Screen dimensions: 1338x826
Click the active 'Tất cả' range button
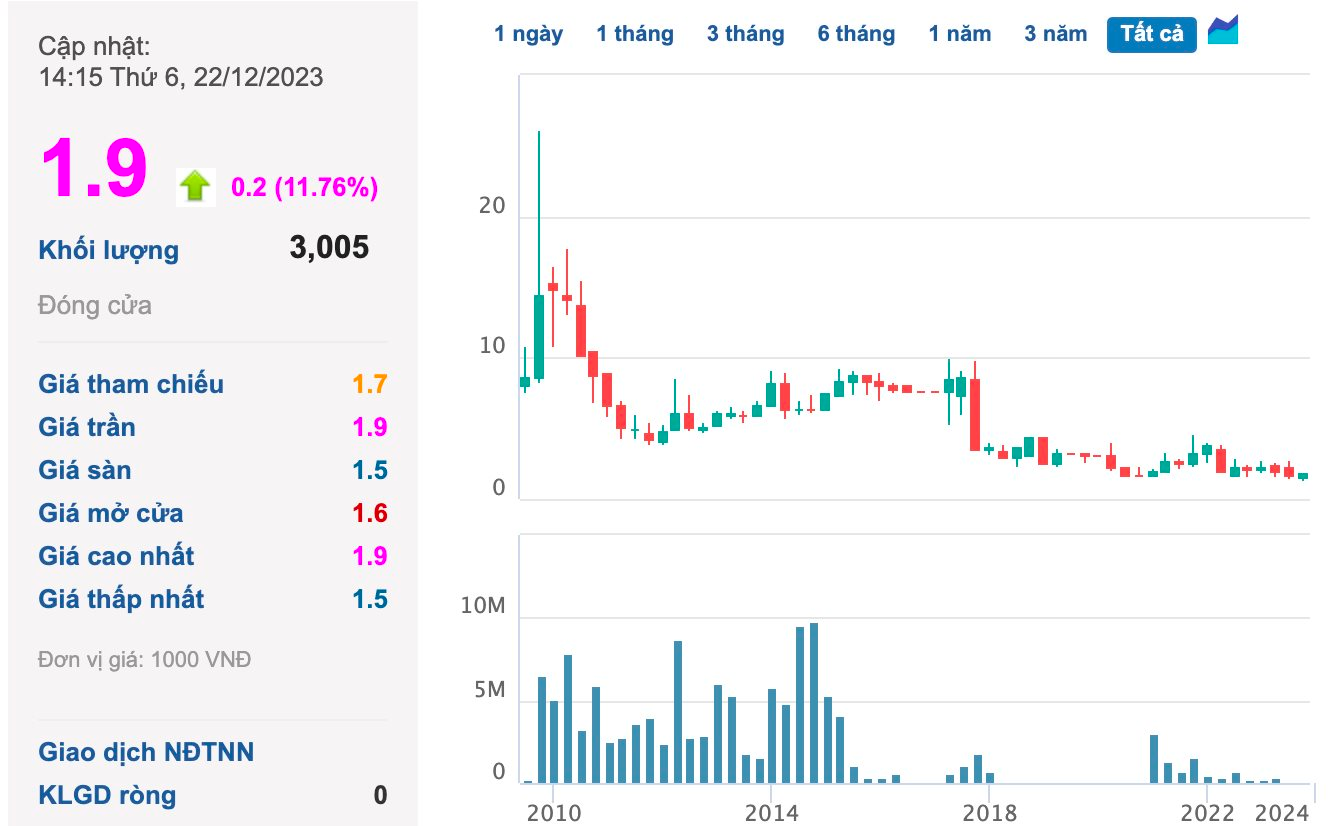[x=1152, y=34]
